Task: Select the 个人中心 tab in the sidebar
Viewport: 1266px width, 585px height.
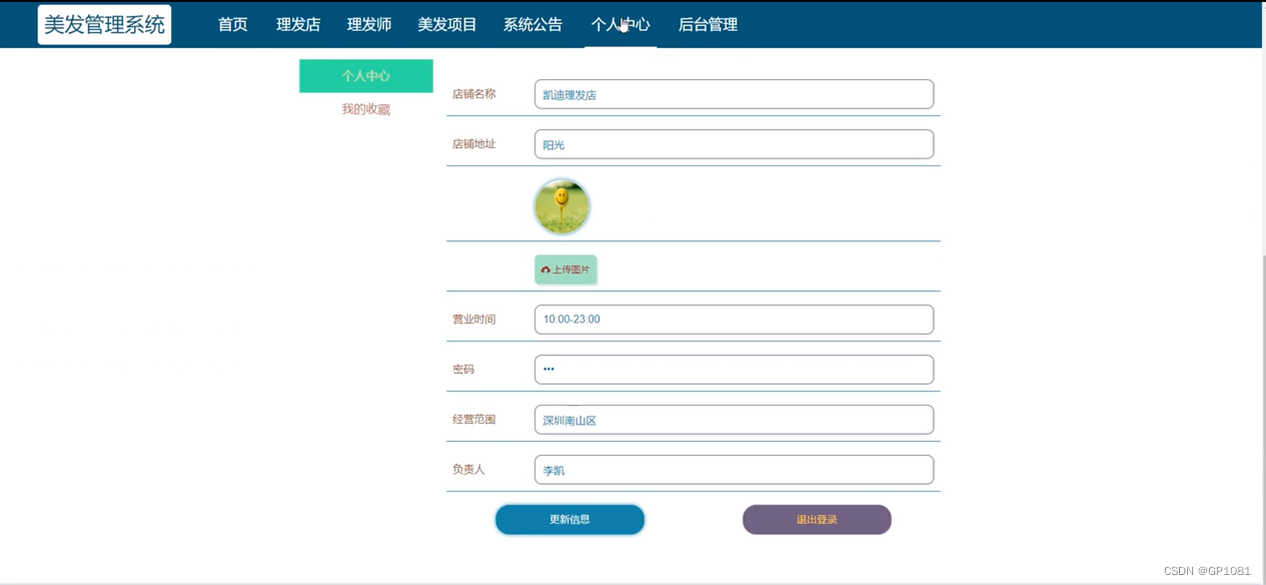Action: 365,75
